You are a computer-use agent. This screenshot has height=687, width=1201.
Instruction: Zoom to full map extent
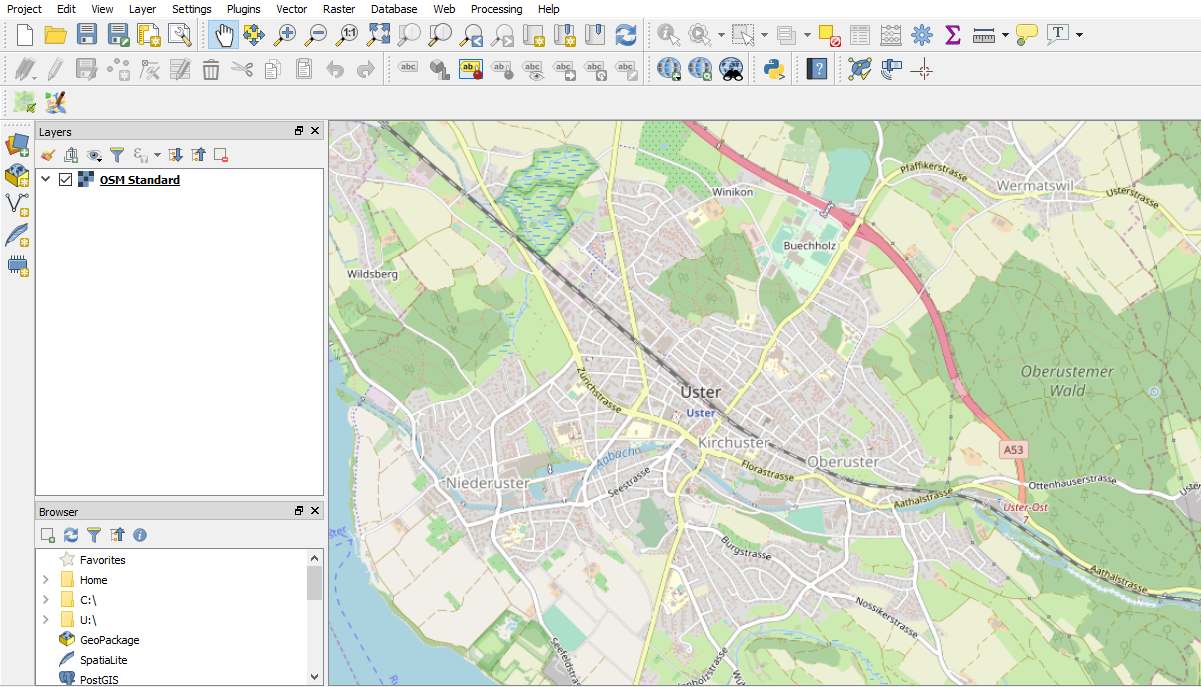(378, 34)
